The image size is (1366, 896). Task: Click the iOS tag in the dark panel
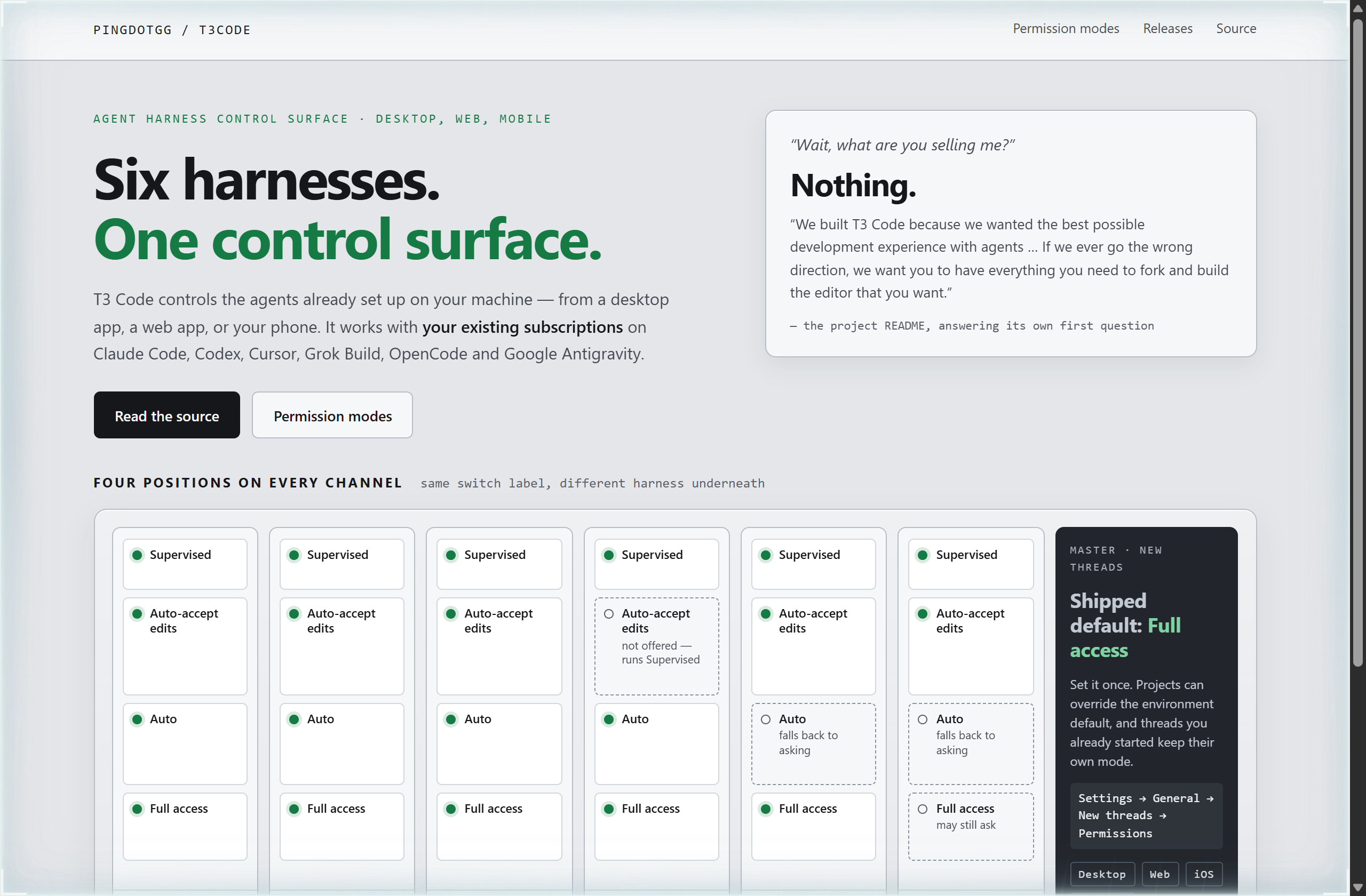pyautogui.click(x=1204, y=874)
